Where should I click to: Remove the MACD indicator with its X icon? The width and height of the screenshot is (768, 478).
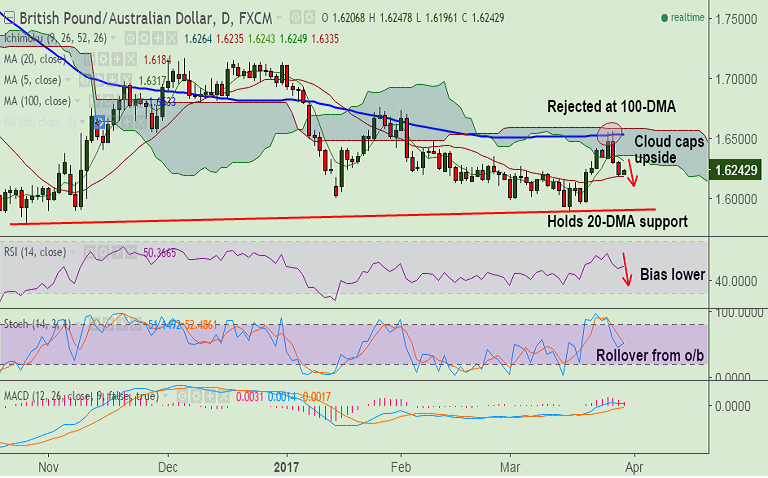click(223, 396)
